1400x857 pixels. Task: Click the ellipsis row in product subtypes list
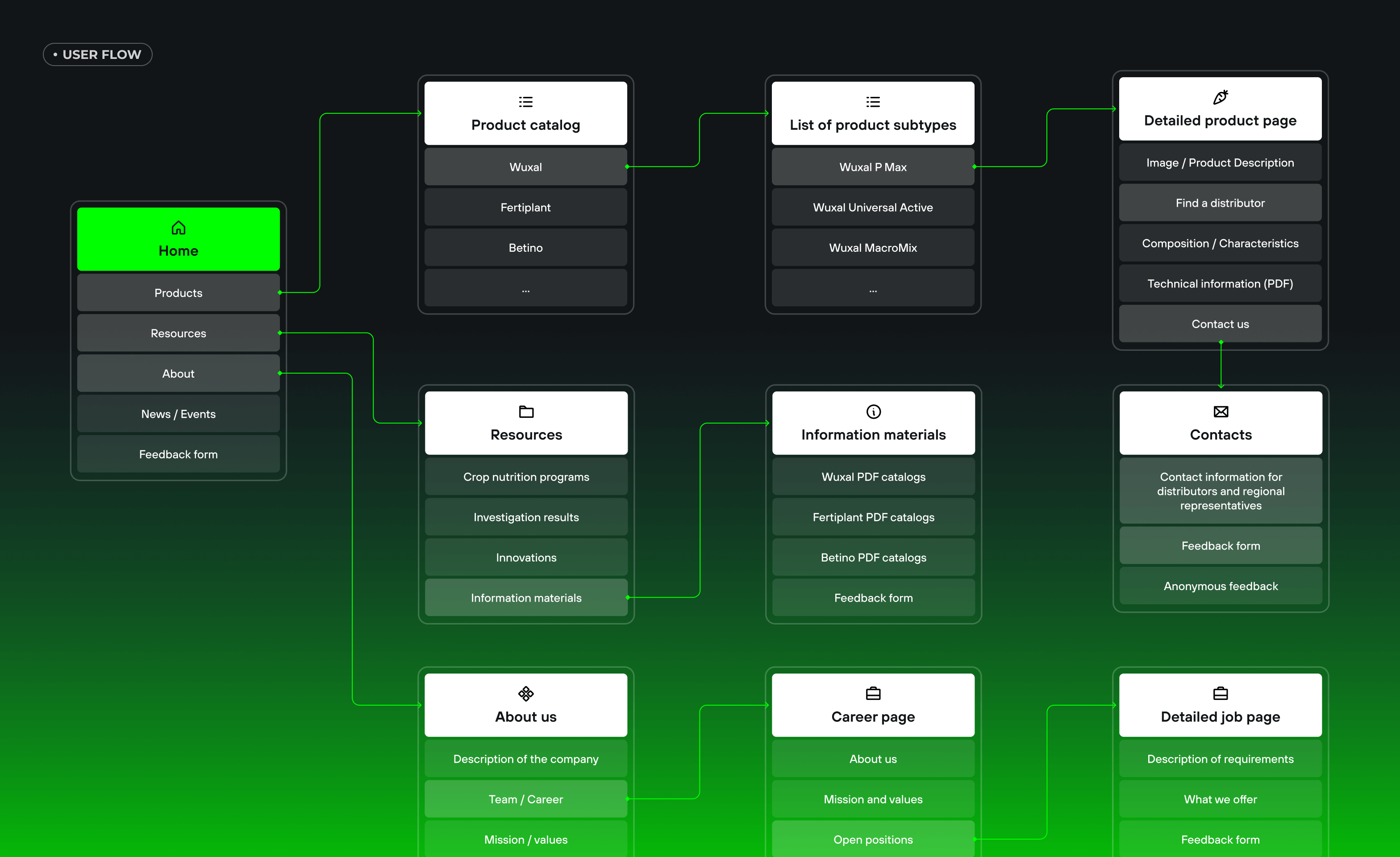click(873, 287)
